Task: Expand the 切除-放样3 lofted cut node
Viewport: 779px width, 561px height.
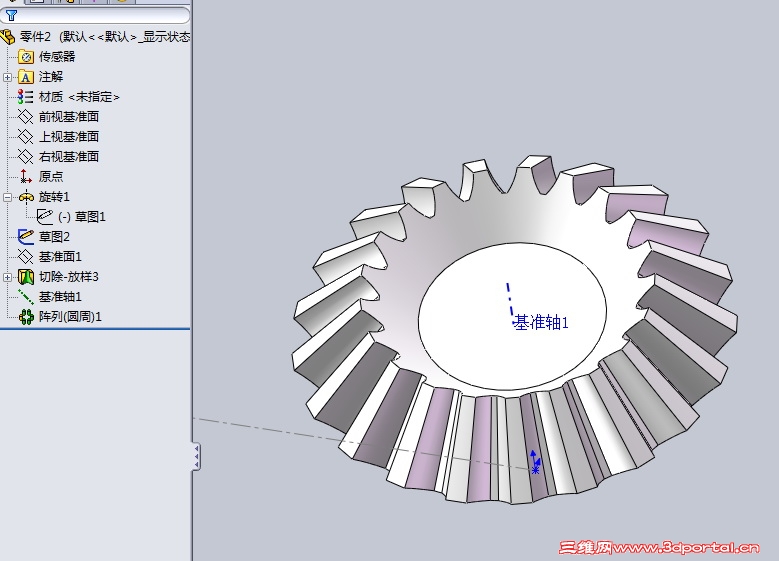Action: coord(7,277)
